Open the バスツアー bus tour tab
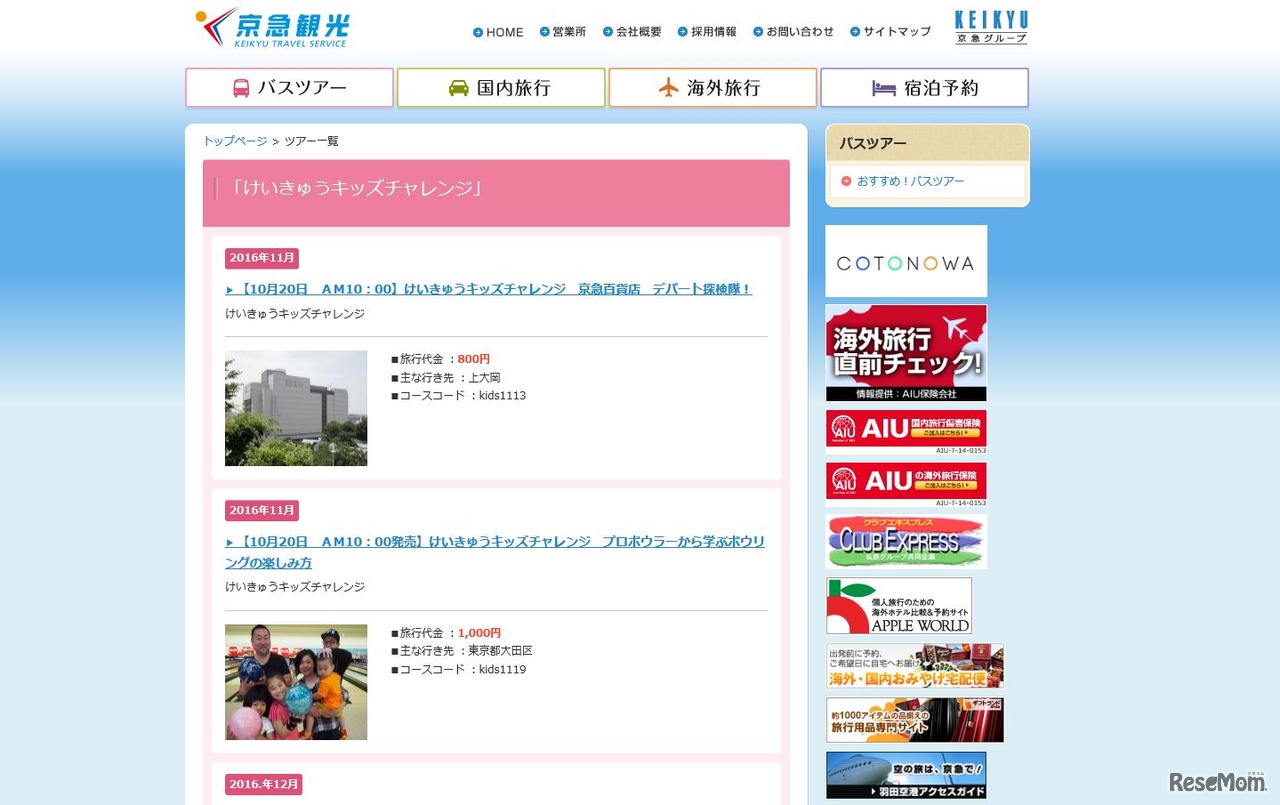 tap(289, 88)
